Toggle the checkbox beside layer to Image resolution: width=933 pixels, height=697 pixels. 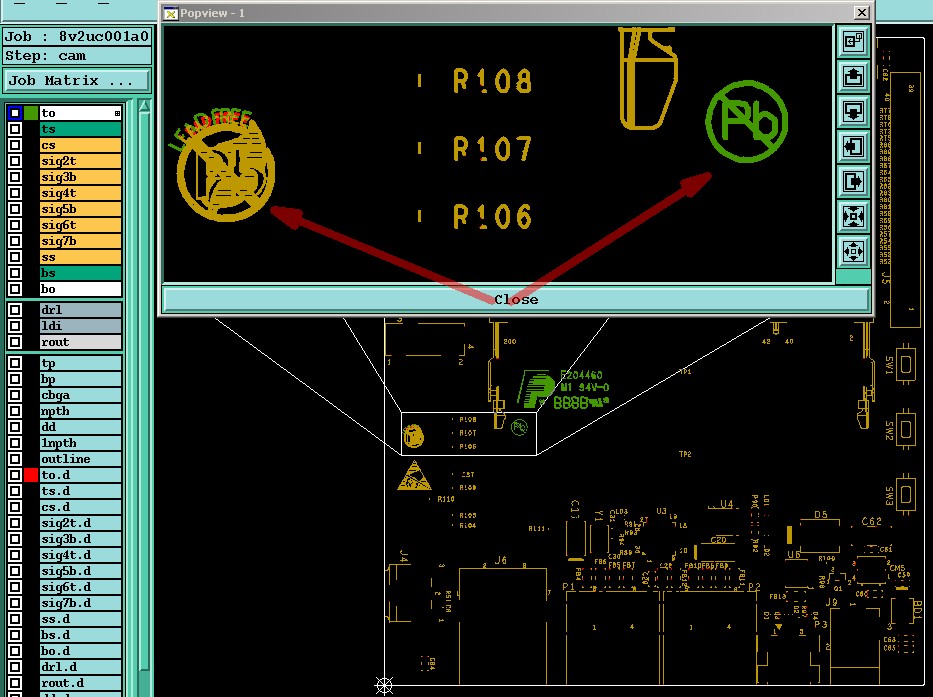[x=15, y=113]
